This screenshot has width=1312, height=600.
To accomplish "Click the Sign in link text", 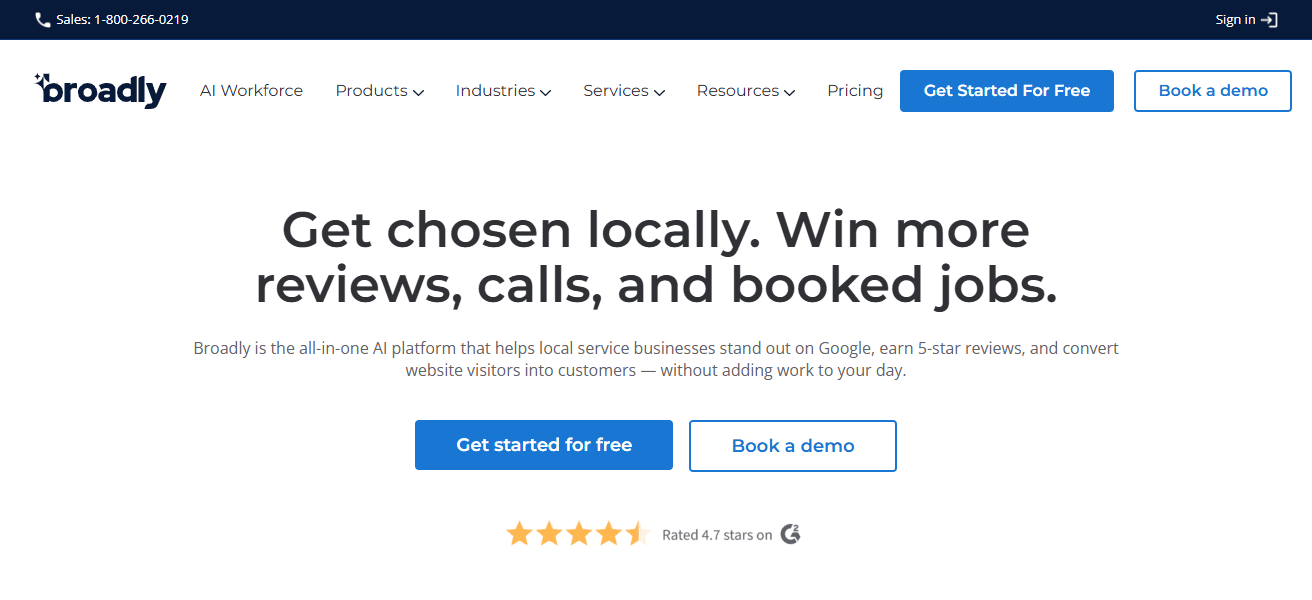I will point(1235,20).
